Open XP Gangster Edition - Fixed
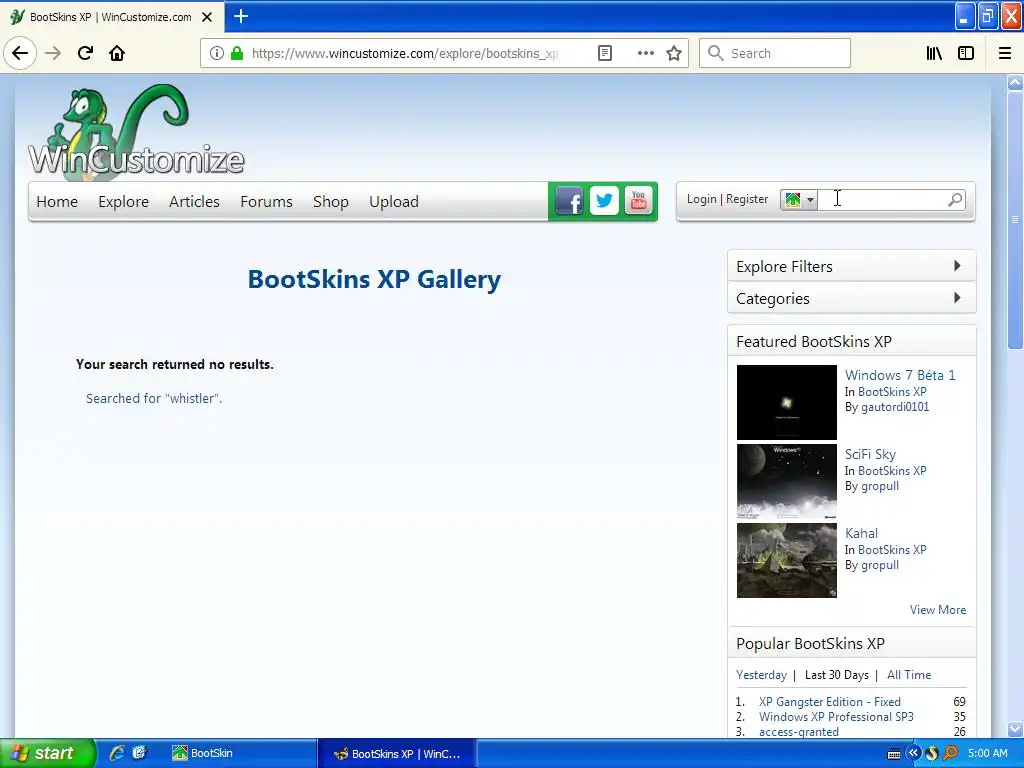Viewport: 1024px width, 768px height. 829,702
